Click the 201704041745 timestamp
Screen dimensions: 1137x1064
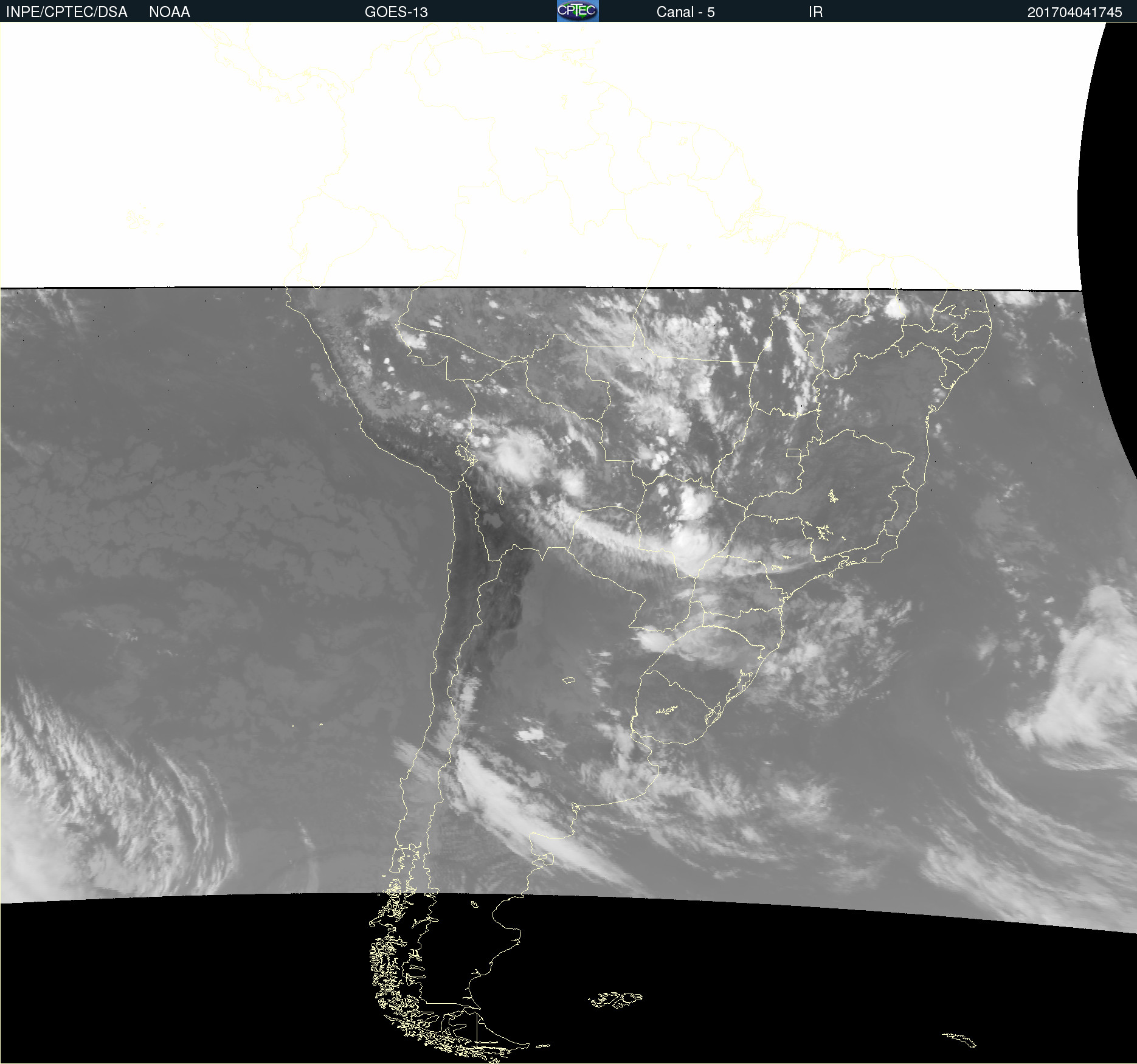click(x=1074, y=12)
